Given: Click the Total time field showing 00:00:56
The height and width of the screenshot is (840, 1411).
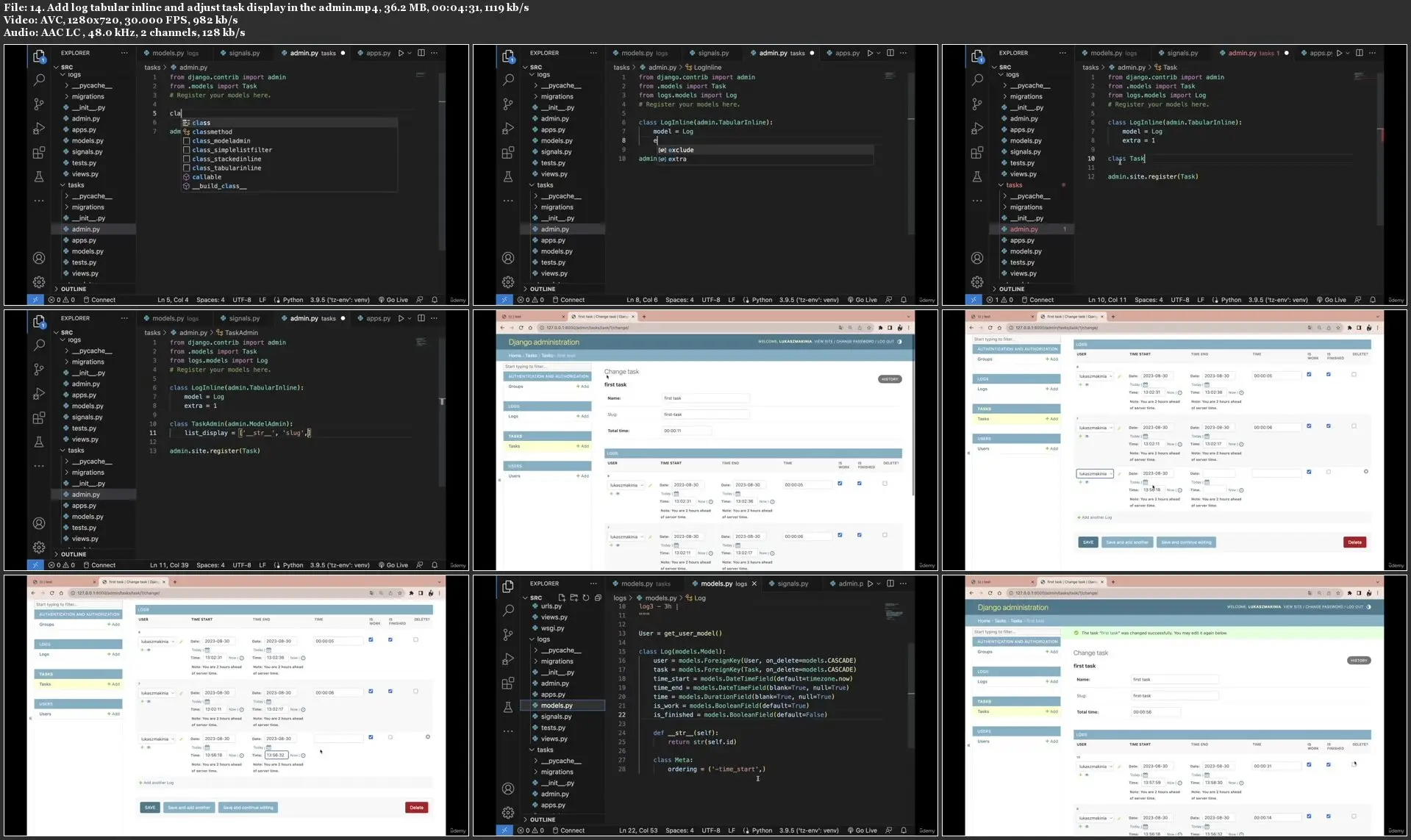Looking at the screenshot, I should pos(1155,712).
